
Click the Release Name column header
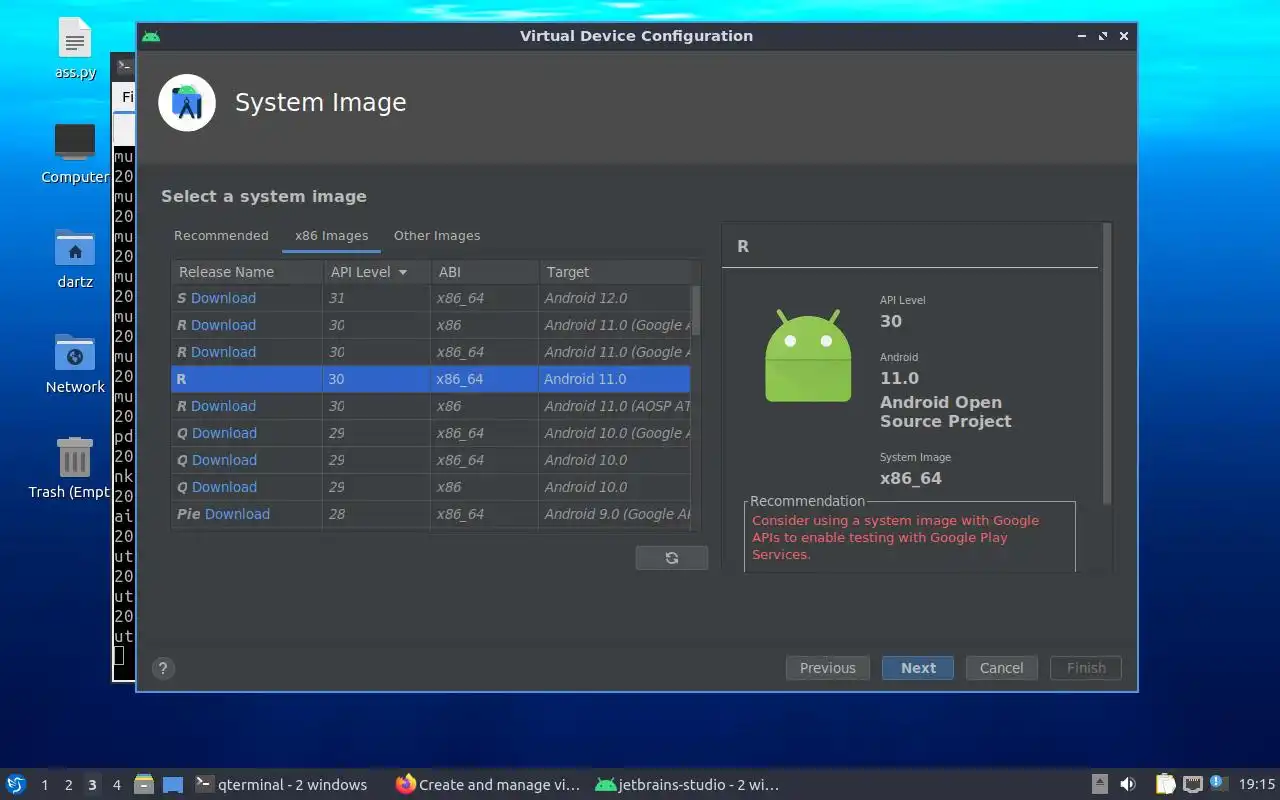tap(247, 272)
